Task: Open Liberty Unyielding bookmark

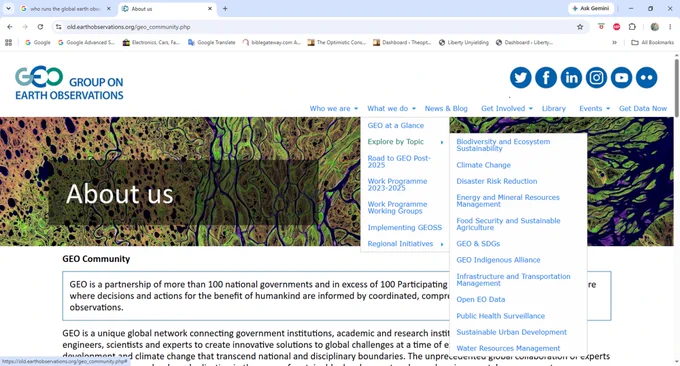Action: click(464, 42)
